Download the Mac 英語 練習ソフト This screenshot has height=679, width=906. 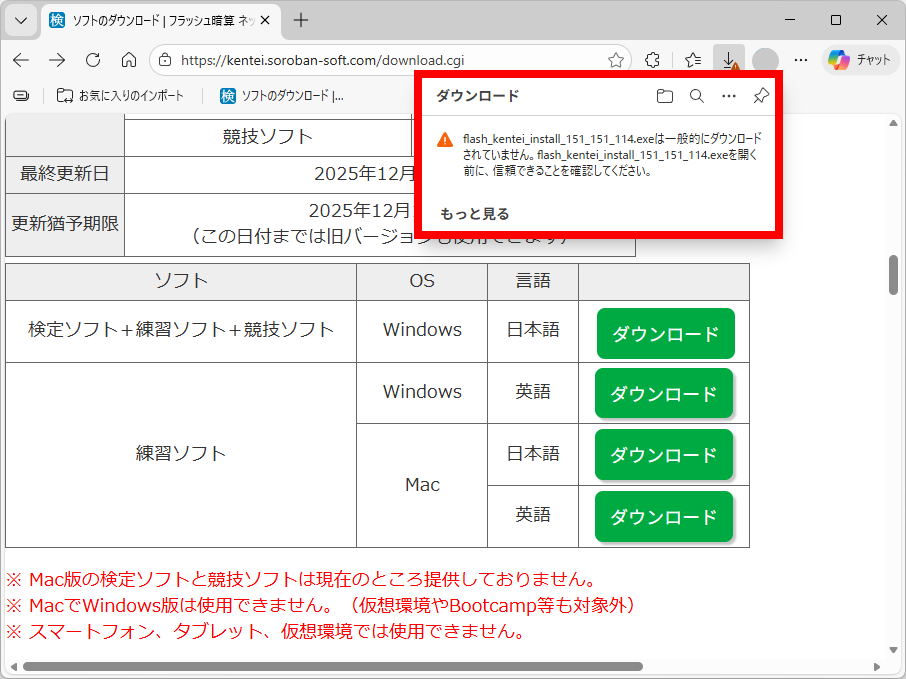(x=663, y=516)
